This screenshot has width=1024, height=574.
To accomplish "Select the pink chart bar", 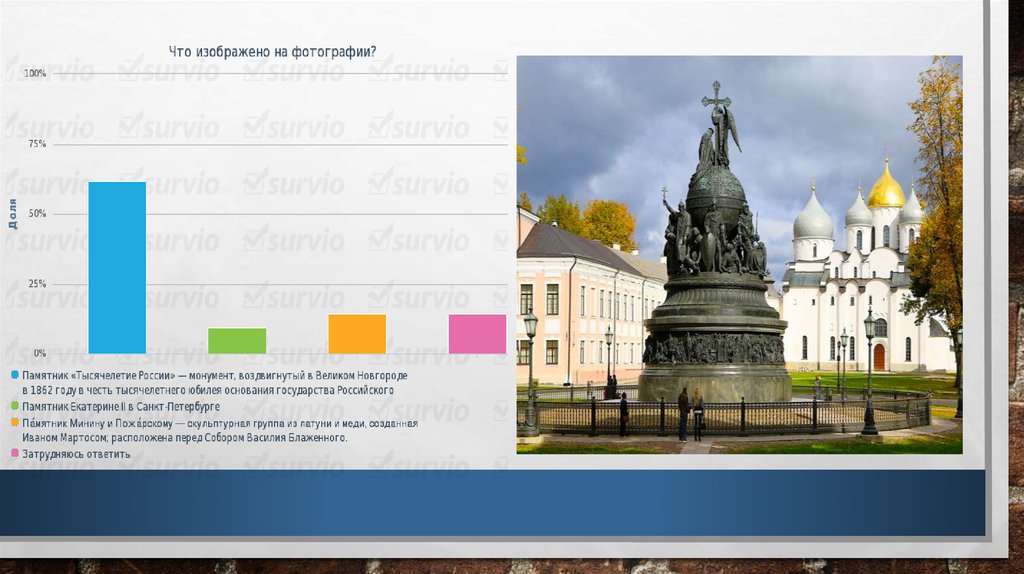I will (477, 334).
